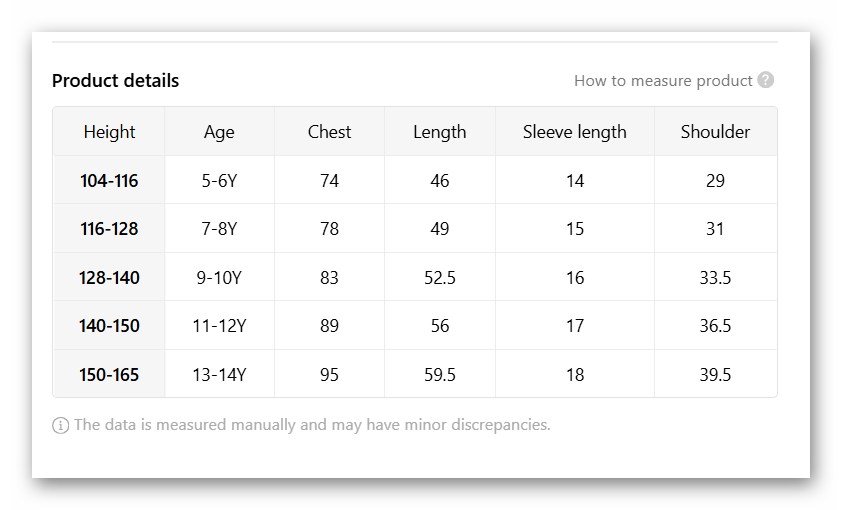Select the Age column header
This screenshot has width=842, height=510.
[x=219, y=132]
